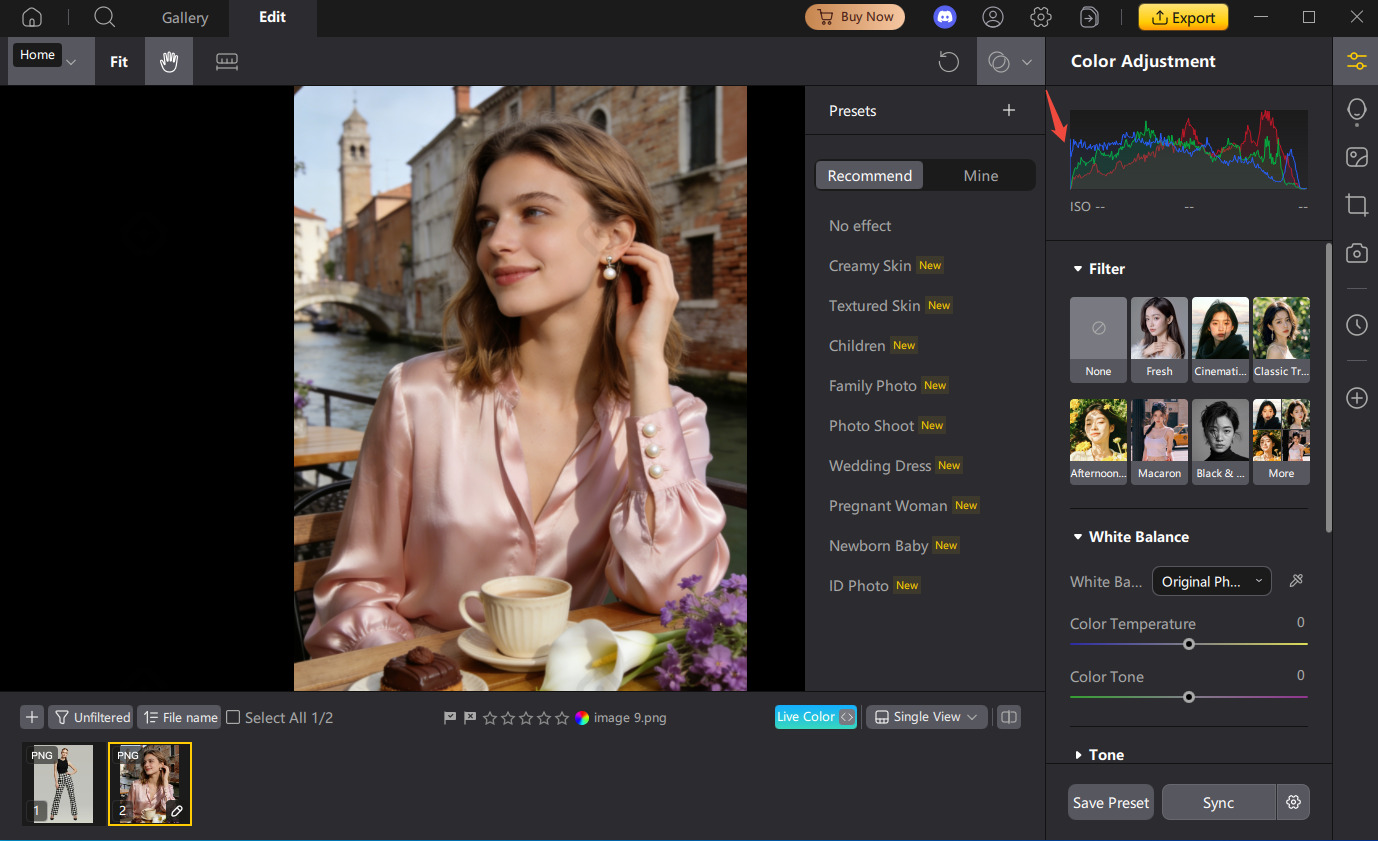The height and width of the screenshot is (841, 1378).
Task: Open the crop tool in right sidebar
Action: [1356, 205]
